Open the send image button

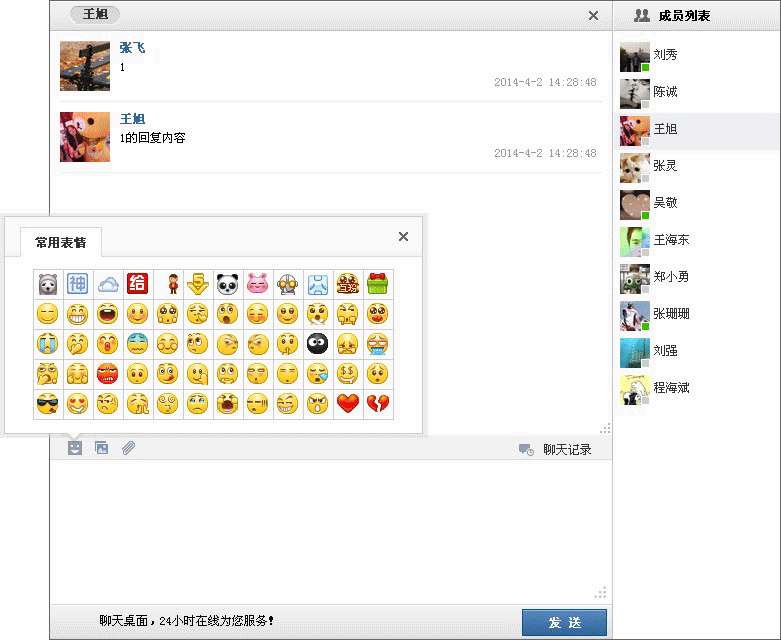pos(101,448)
